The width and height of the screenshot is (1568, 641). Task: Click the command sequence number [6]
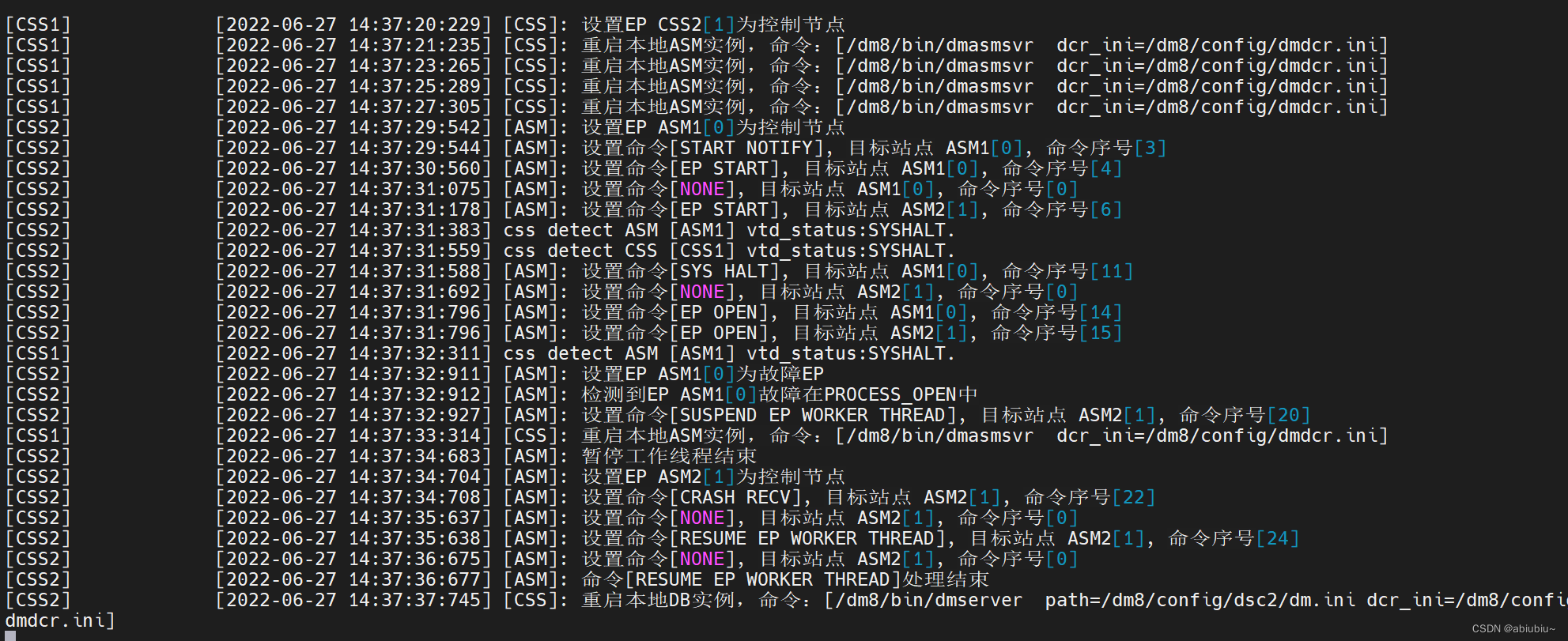click(x=1106, y=210)
